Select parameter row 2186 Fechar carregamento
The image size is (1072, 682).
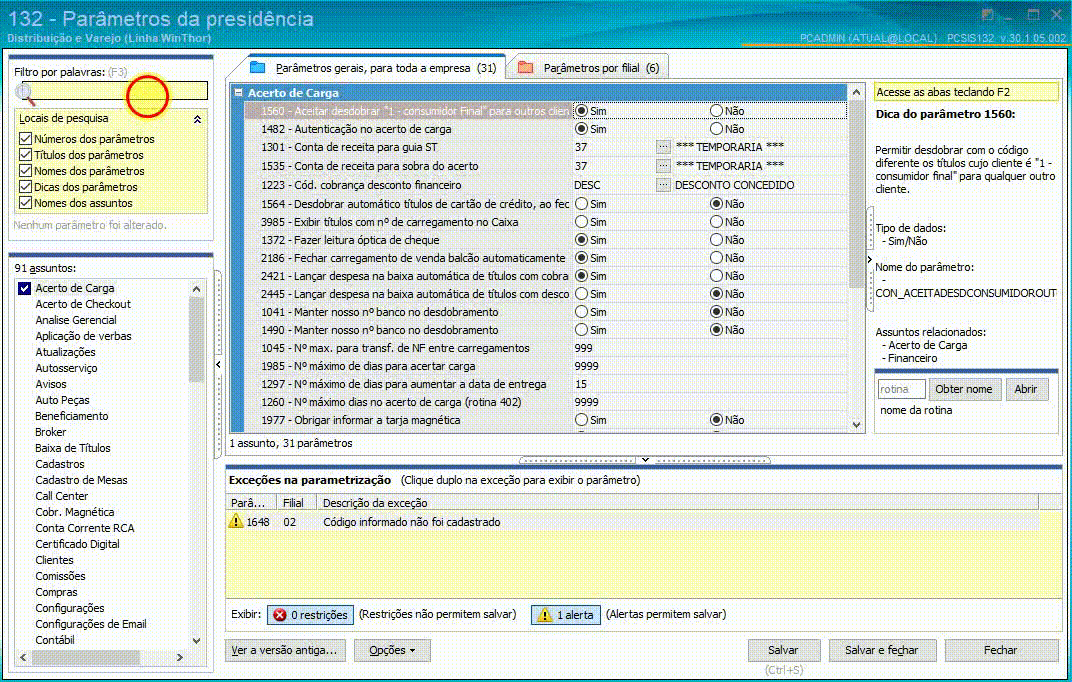click(413, 258)
